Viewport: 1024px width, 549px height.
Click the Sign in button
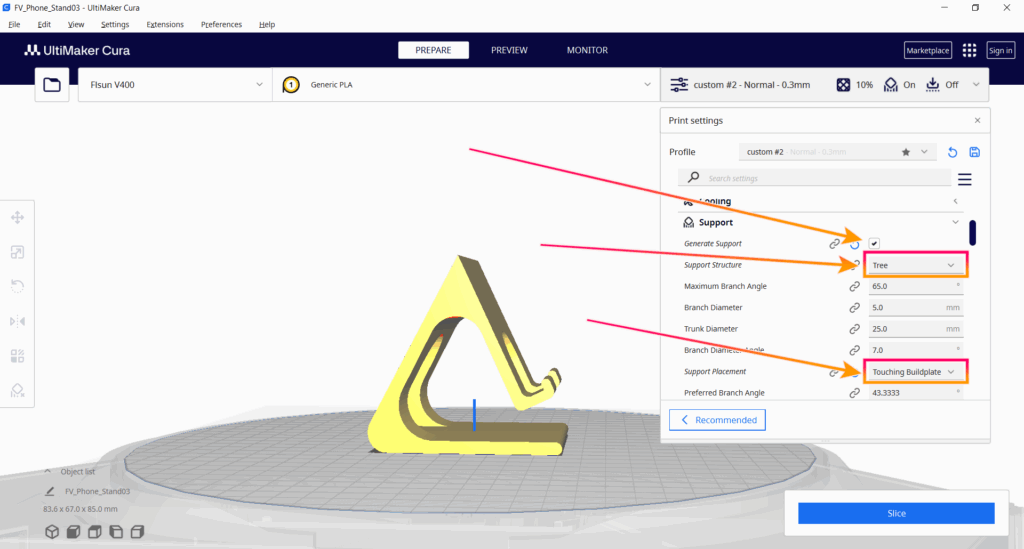pyautogui.click(x=1000, y=50)
